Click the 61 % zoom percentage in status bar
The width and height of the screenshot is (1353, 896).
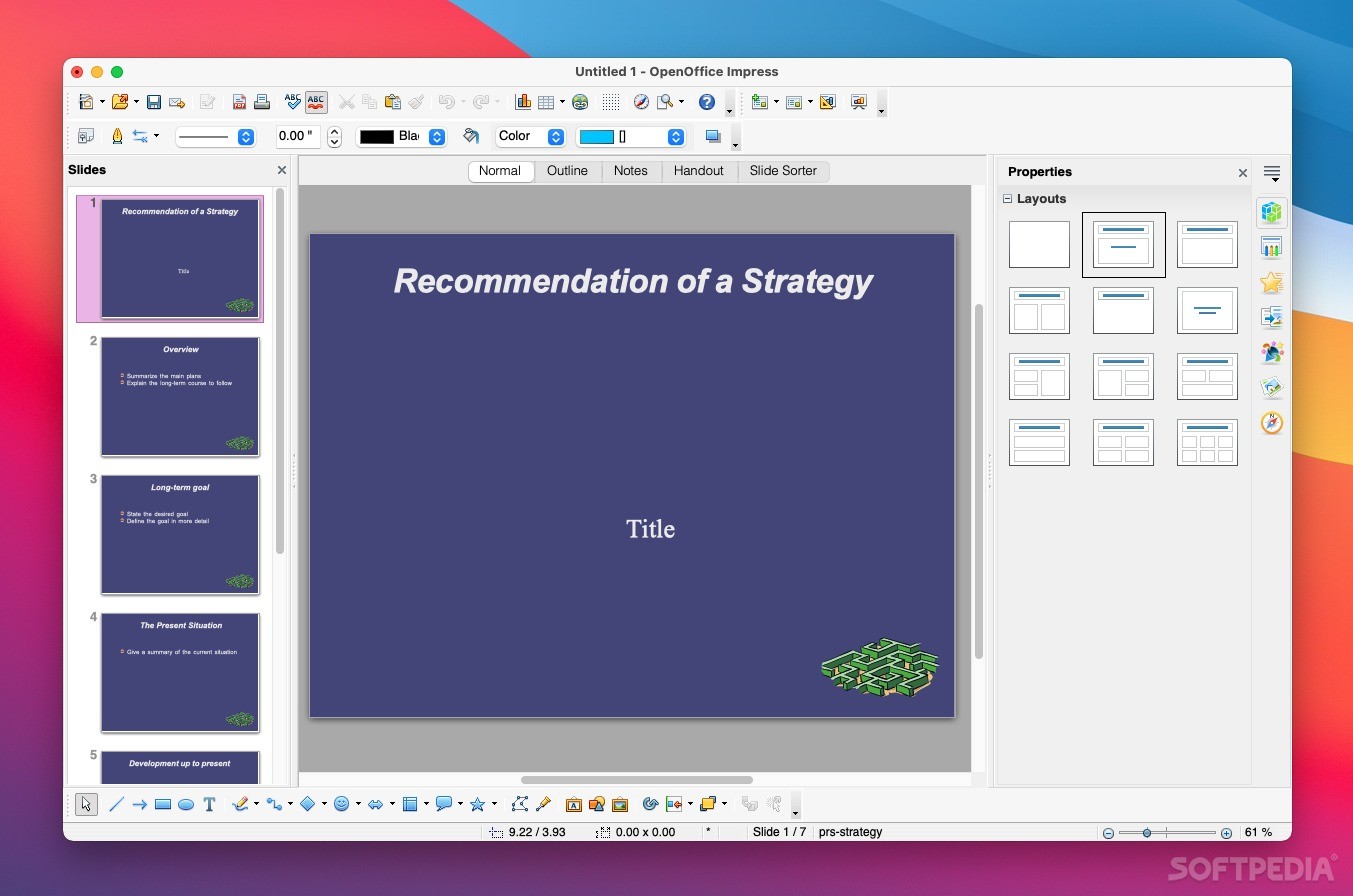[x=1259, y=832]
